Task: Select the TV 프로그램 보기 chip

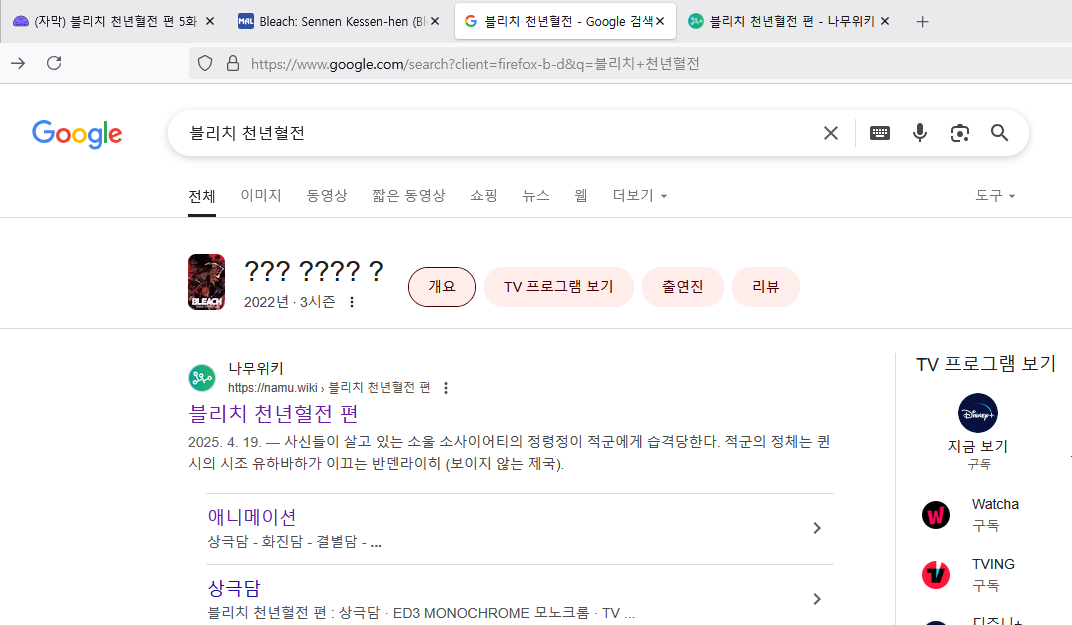Action: point(559,287)
